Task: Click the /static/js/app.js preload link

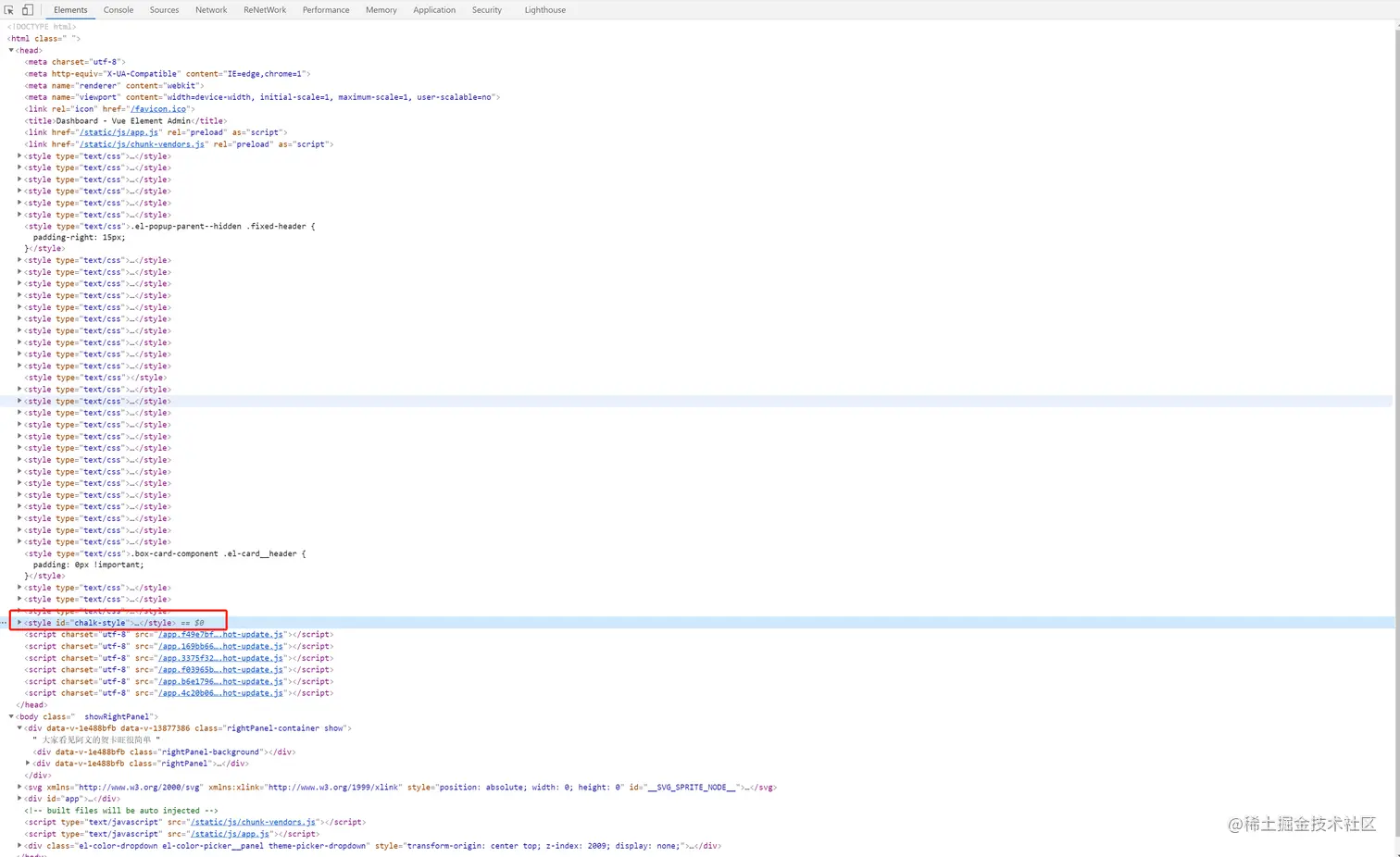Action: point(119,132)
